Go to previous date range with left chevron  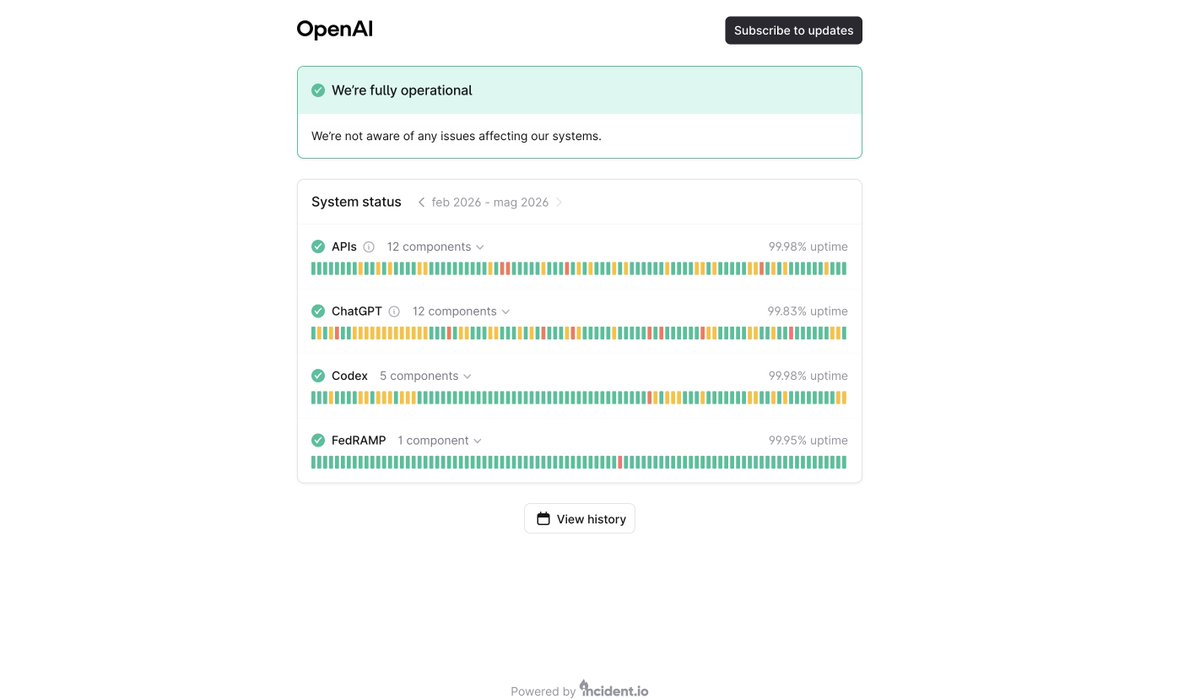[x=421, y=202]
